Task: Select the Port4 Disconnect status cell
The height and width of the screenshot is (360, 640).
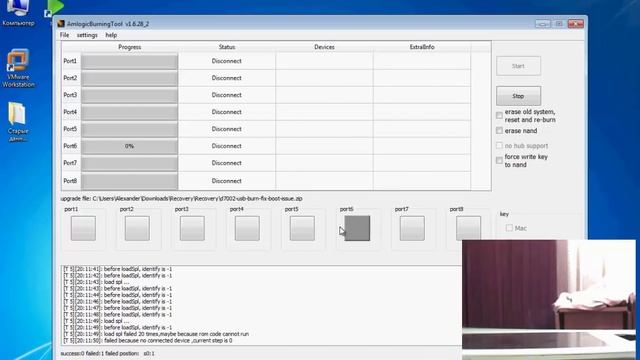Action: (x=227, y=112)
